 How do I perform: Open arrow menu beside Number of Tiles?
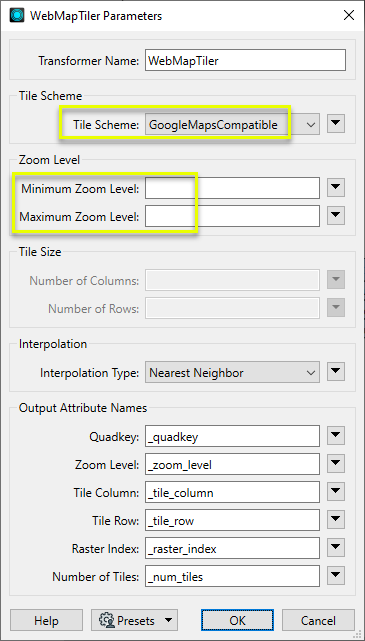pos(336,576)
